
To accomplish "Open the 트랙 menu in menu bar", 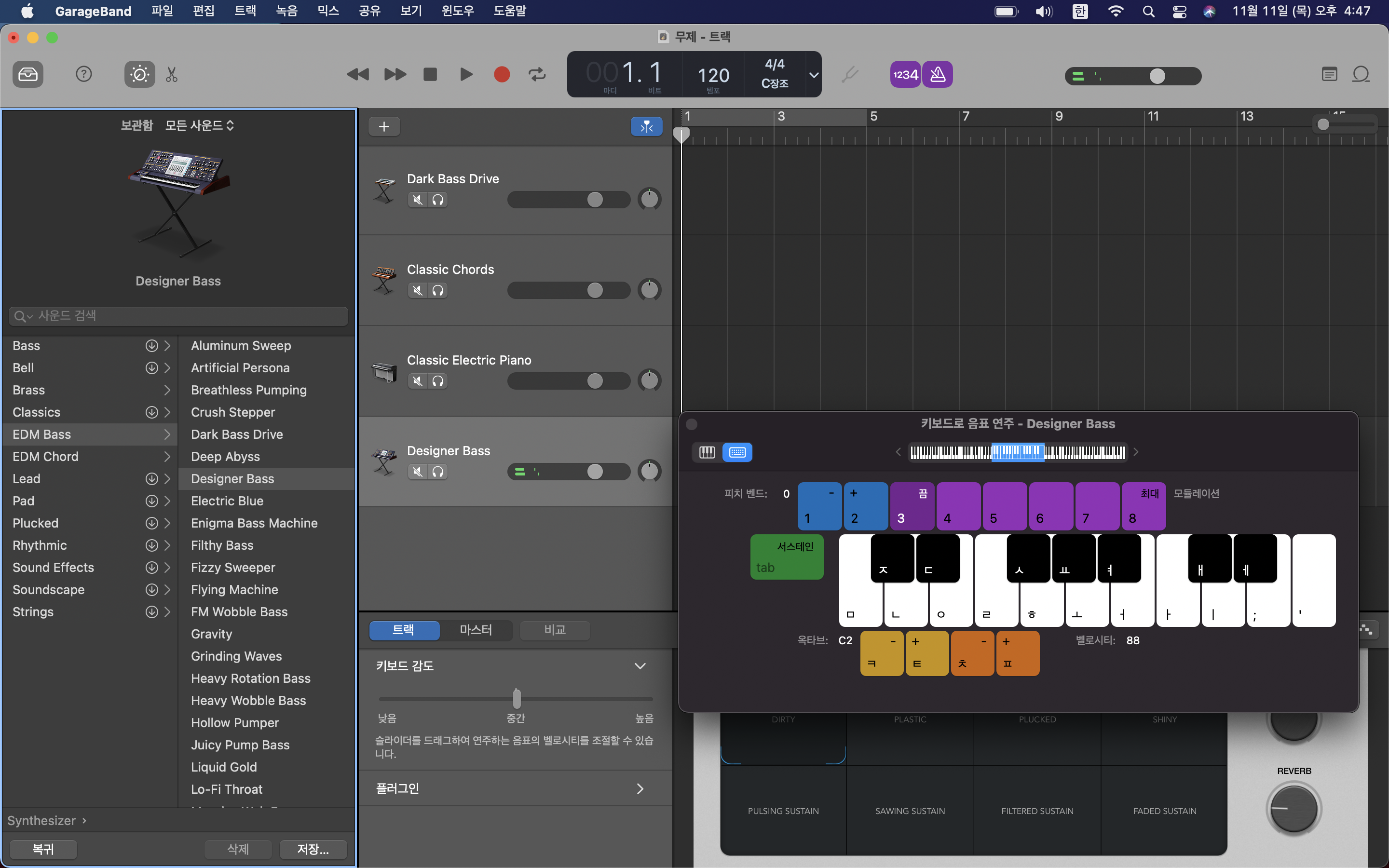I will pos(245,11).
